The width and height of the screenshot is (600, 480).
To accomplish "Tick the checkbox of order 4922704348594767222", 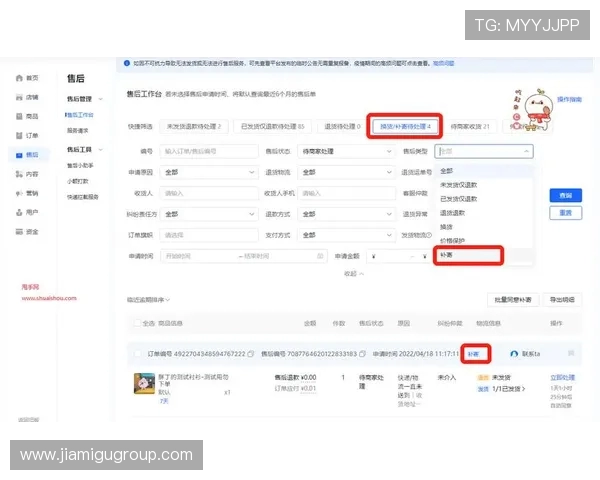I will [137, 354].
